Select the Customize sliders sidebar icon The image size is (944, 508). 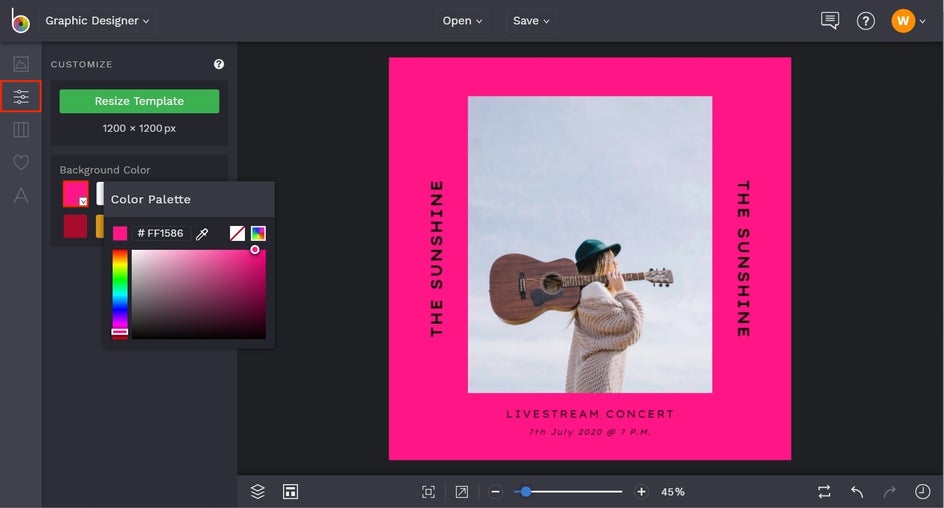[21, 96]
